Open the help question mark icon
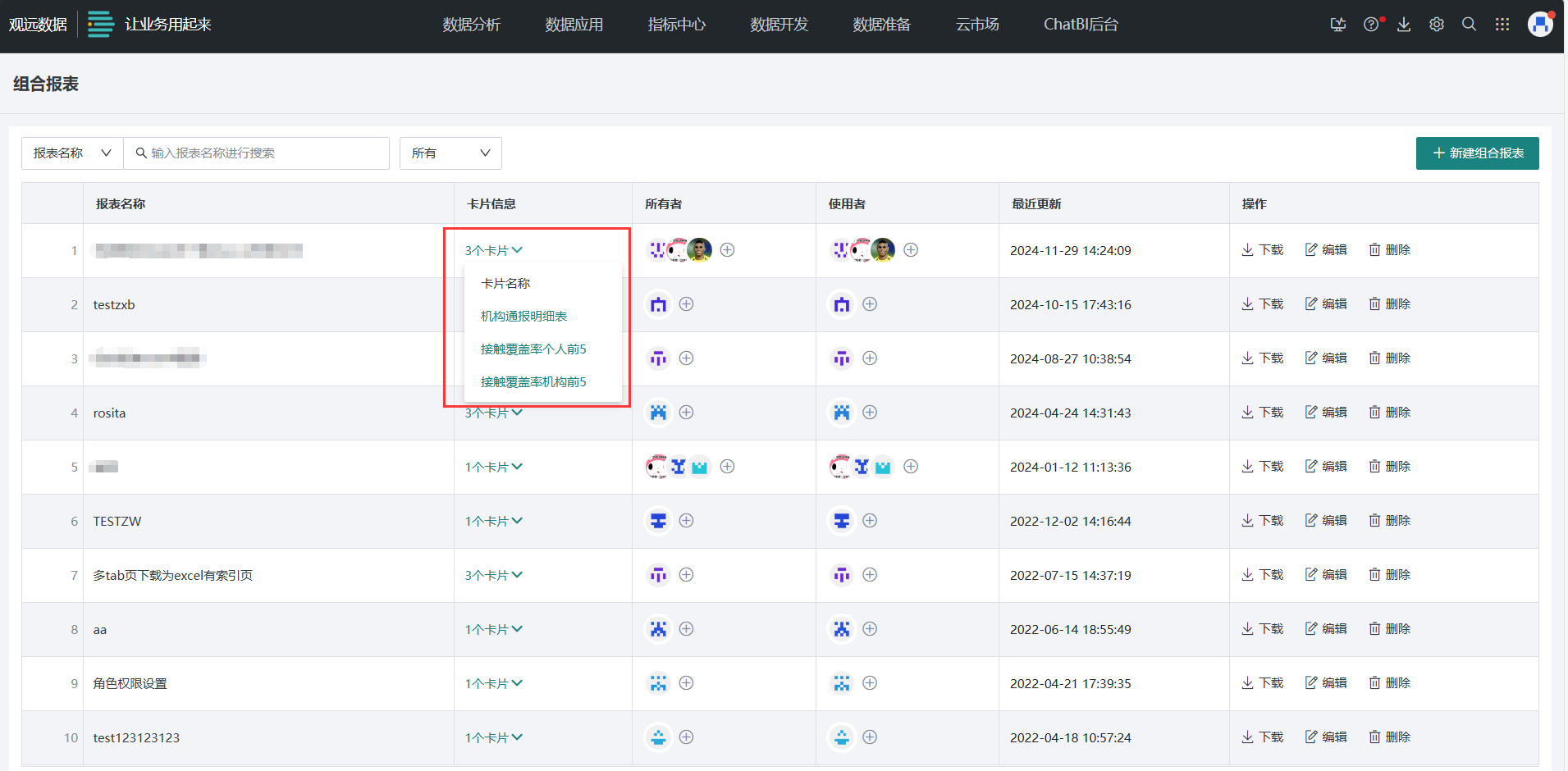1568x771 pixels. (1371, 25)
